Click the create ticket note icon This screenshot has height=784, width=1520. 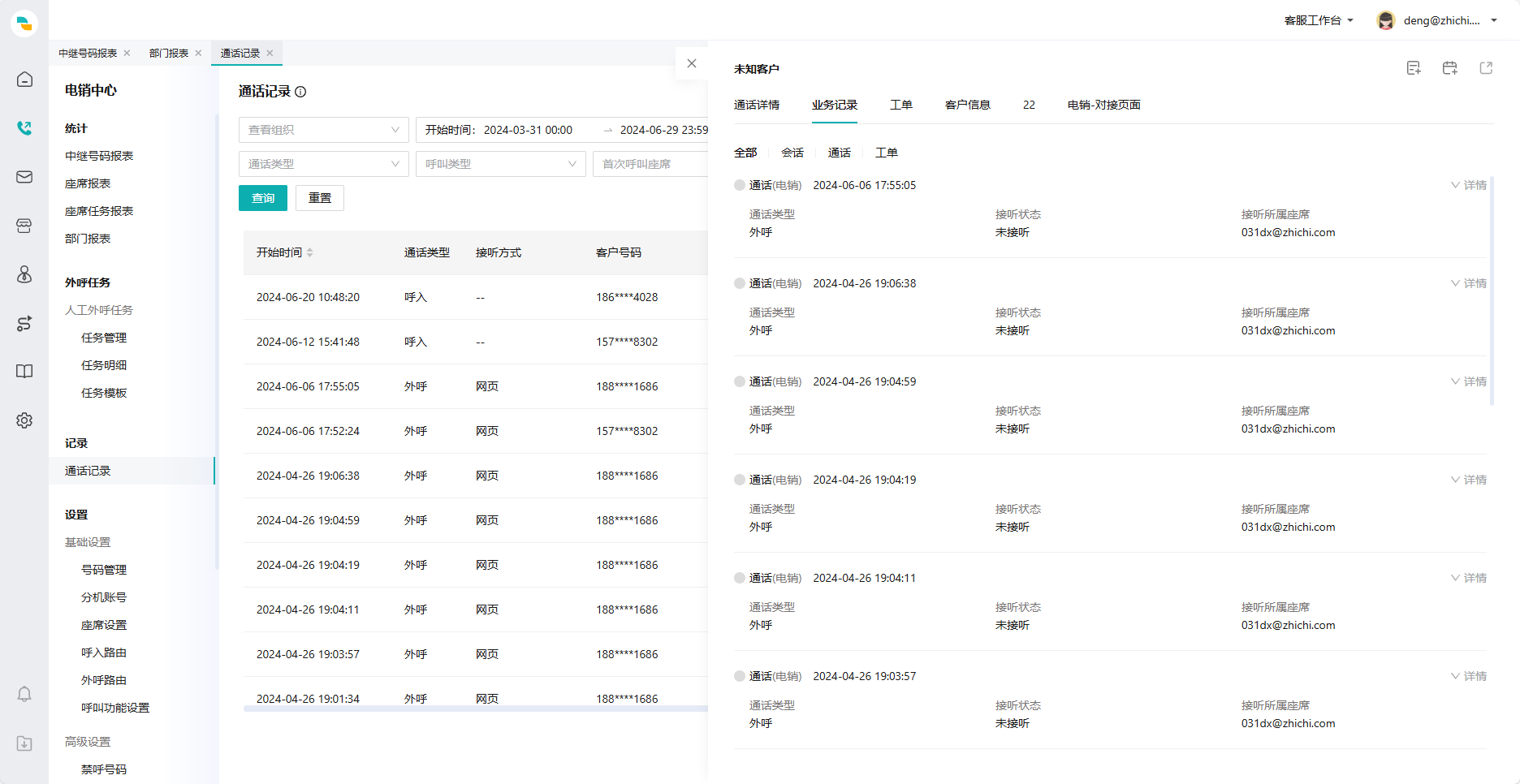click(1414, 68)
